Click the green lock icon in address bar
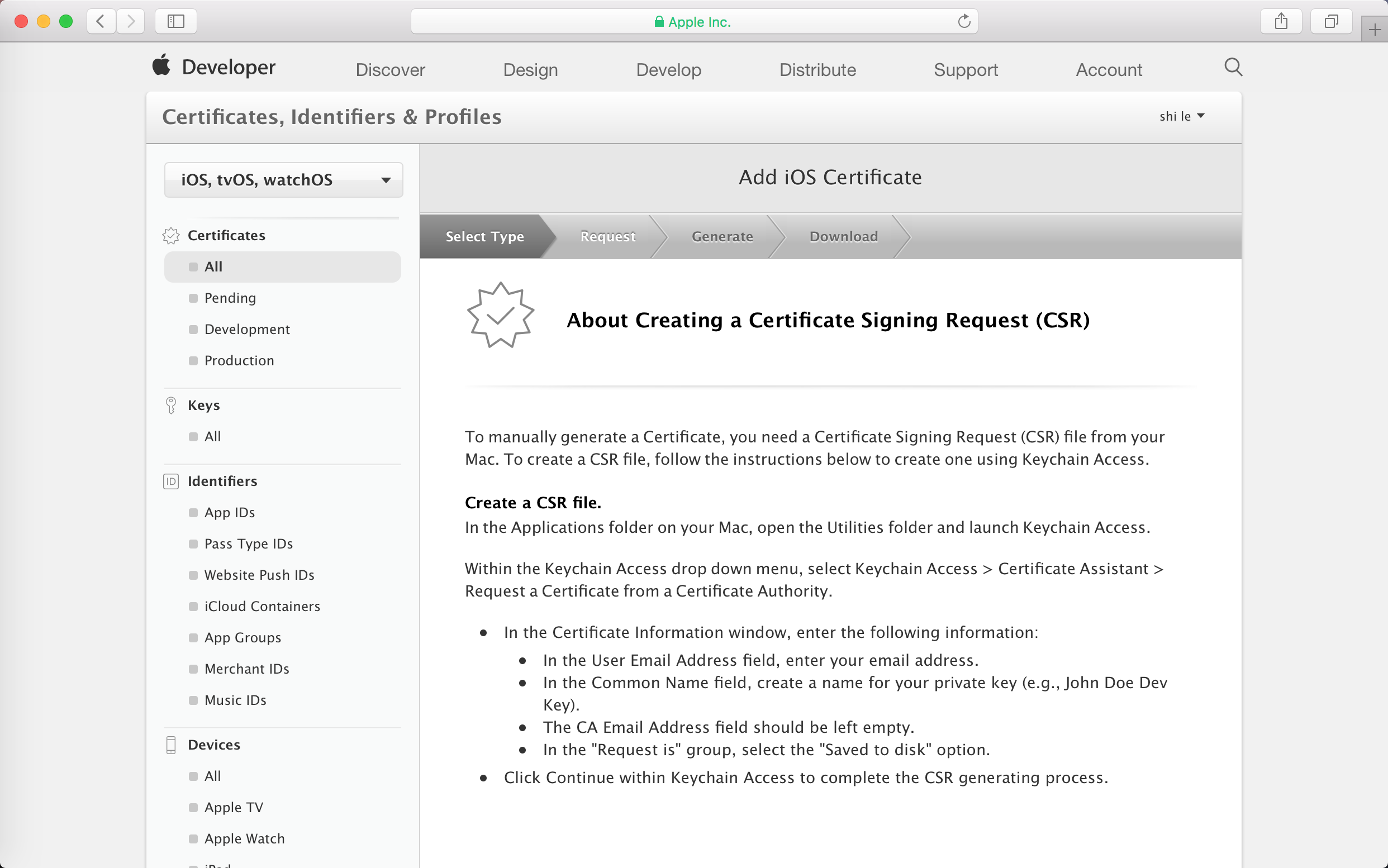 [659, 22]
